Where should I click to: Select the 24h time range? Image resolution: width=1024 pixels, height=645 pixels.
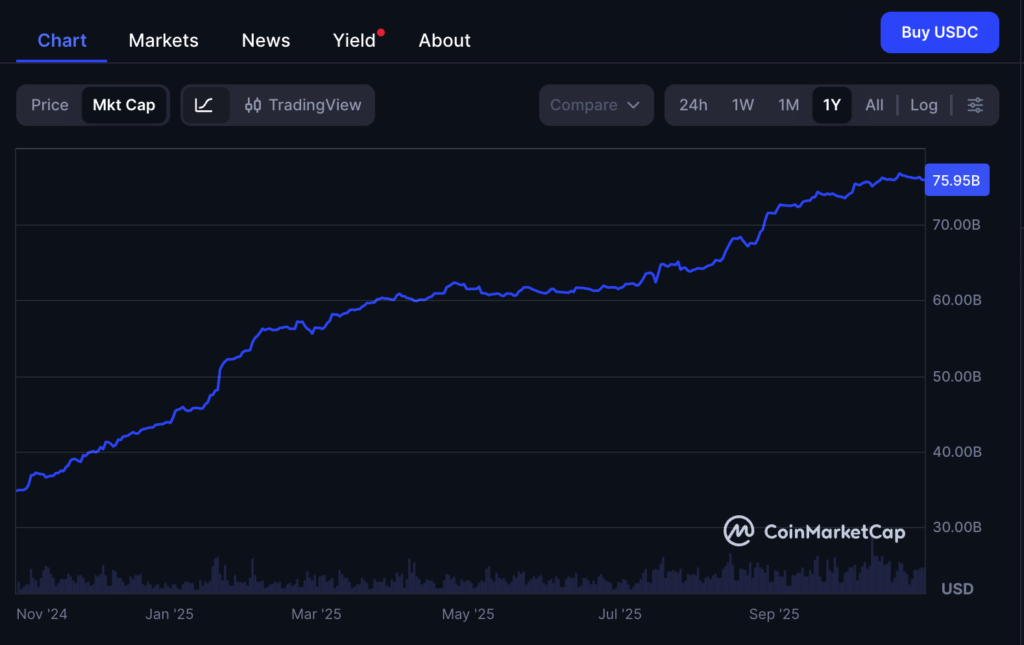tap(693, 104)
